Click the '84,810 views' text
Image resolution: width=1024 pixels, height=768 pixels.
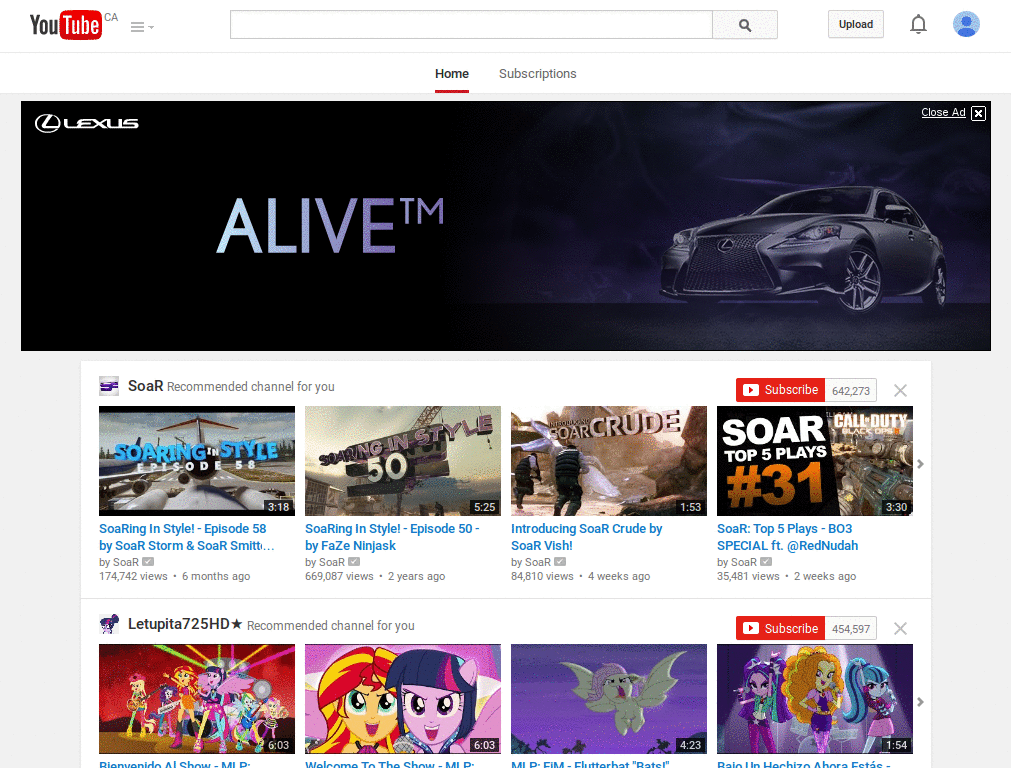tap(542, 576)
